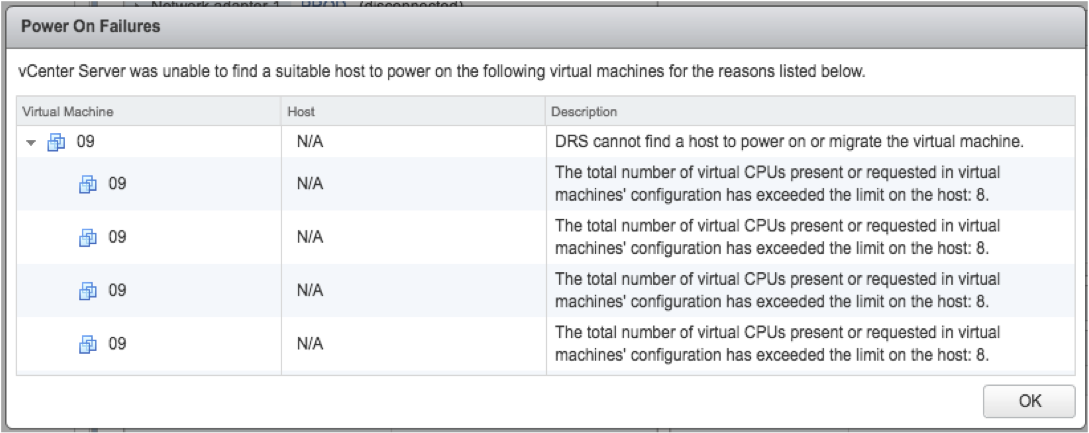This screenshot has height=433, width=1089.
Task: Select the last child 09 row label
Action: tap(117, 343)
